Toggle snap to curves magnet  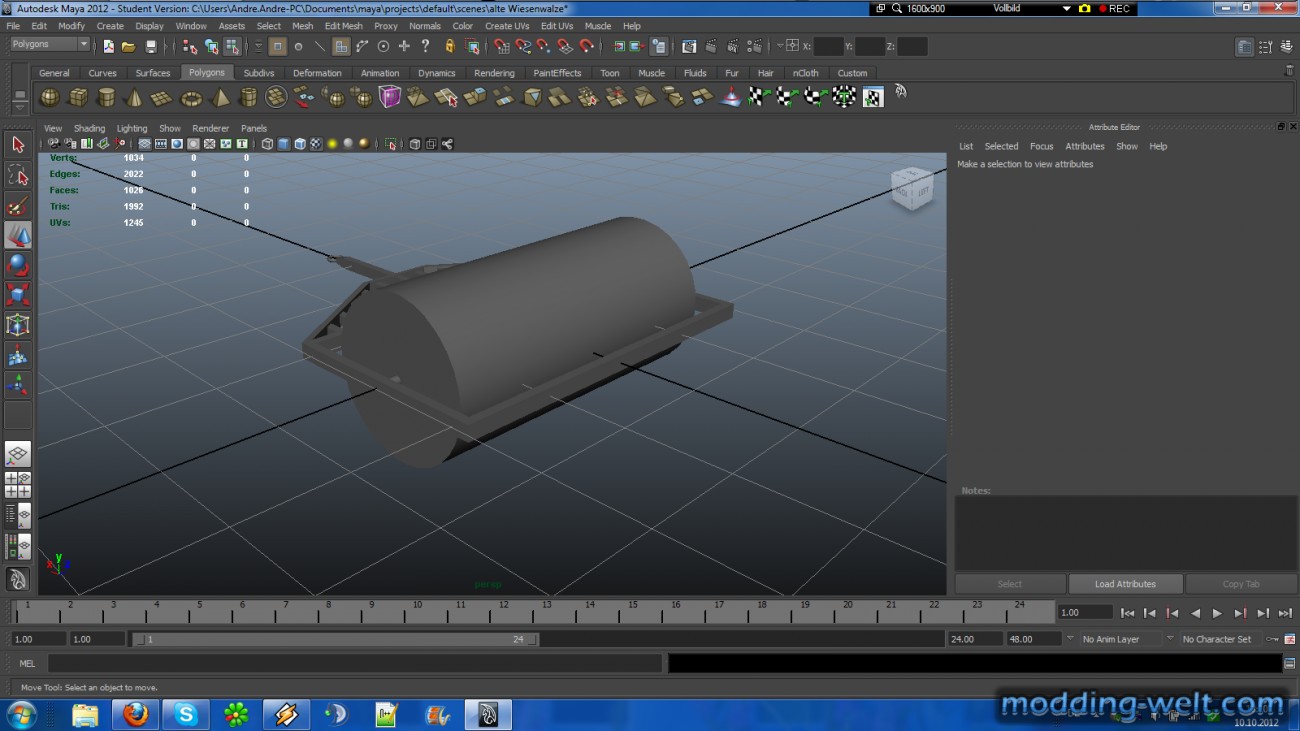click(523, 46)
